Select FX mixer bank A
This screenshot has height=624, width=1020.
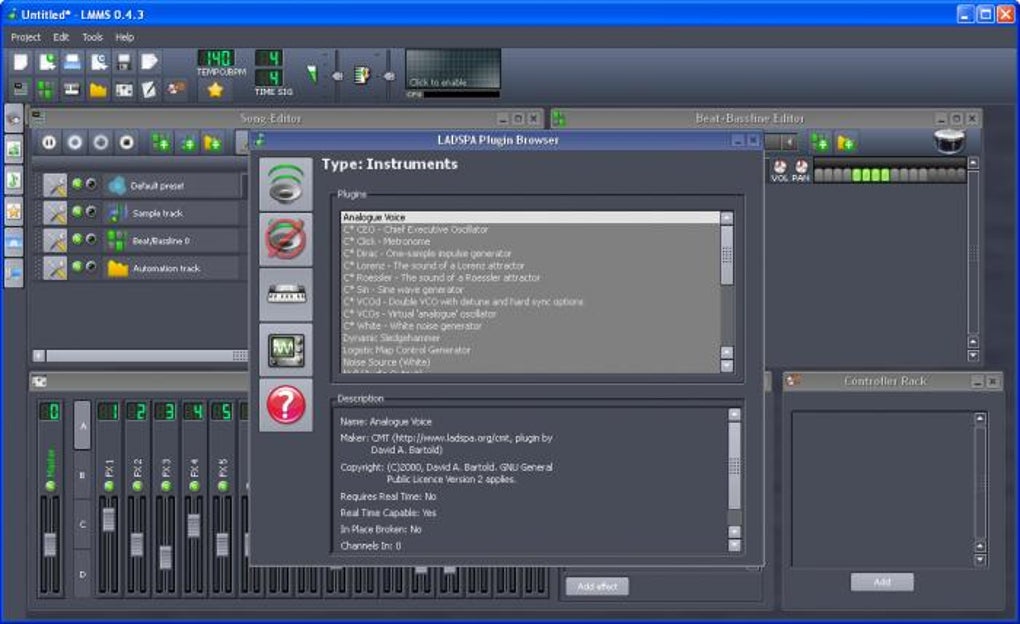click(83, 426)
